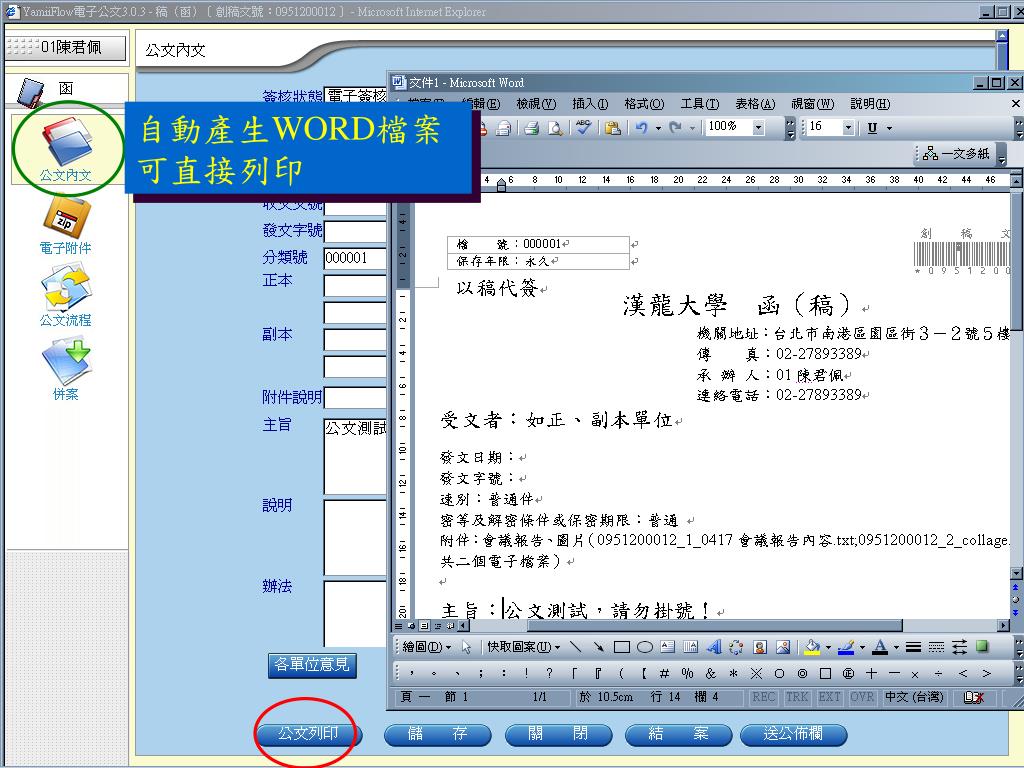Image resolution: width=1024 pixels, height=768 pixels.
Task: Insert a horizontal text box
Action: (x=667, y=647)
